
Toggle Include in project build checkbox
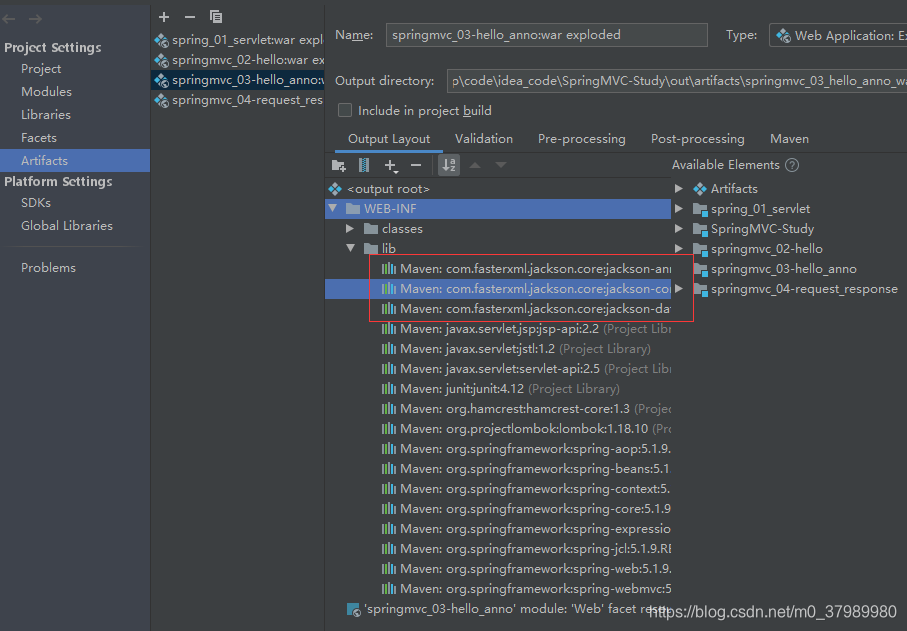pyautogui.click(x=345, y=110)
